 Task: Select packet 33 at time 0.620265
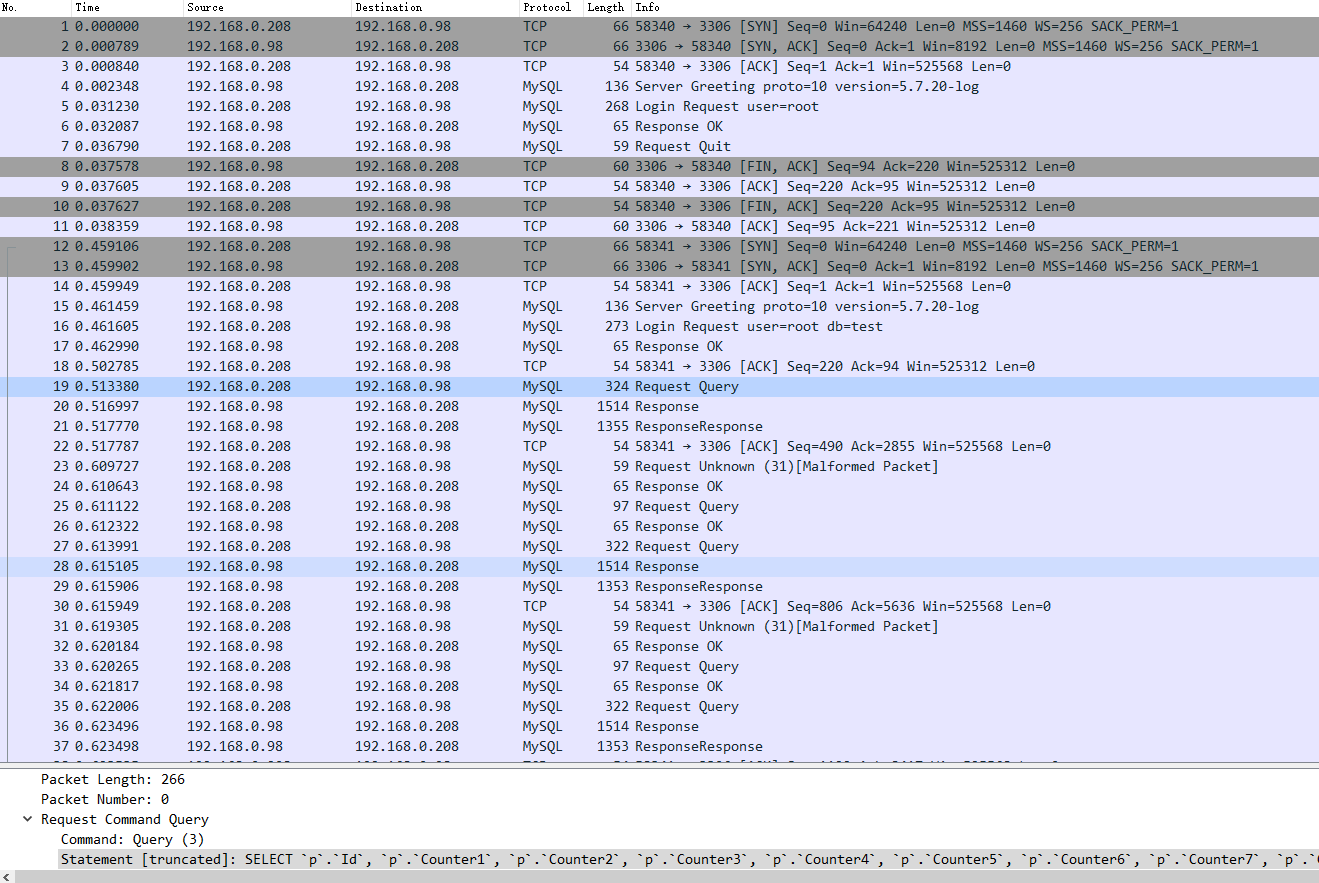coord(659,666)
